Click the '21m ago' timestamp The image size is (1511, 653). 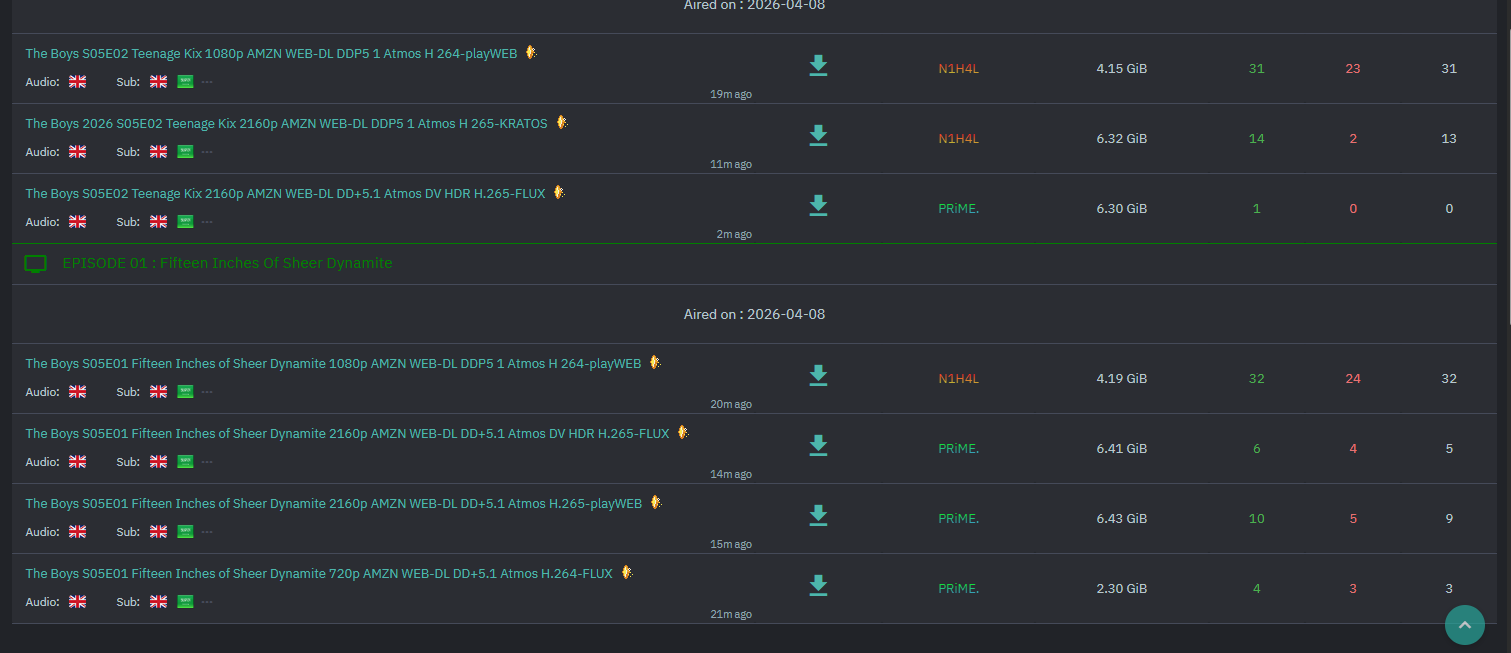coord(731,614)
